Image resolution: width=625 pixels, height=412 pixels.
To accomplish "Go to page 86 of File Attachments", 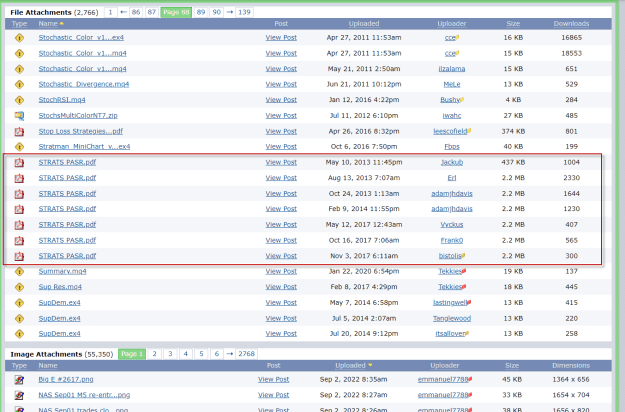I will (x=136, y=12).
